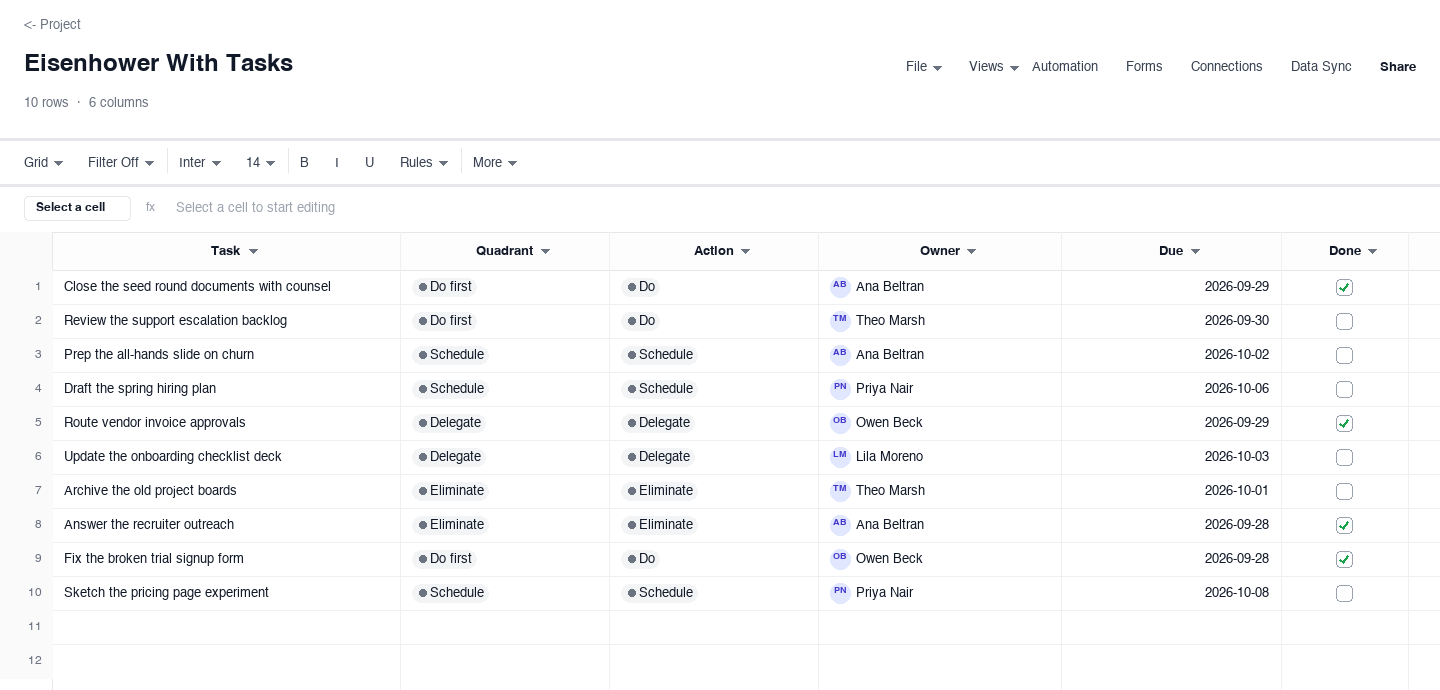Go back via the Project link
Viewport: 1440px width, 690px height.
[x=52, y=24]
